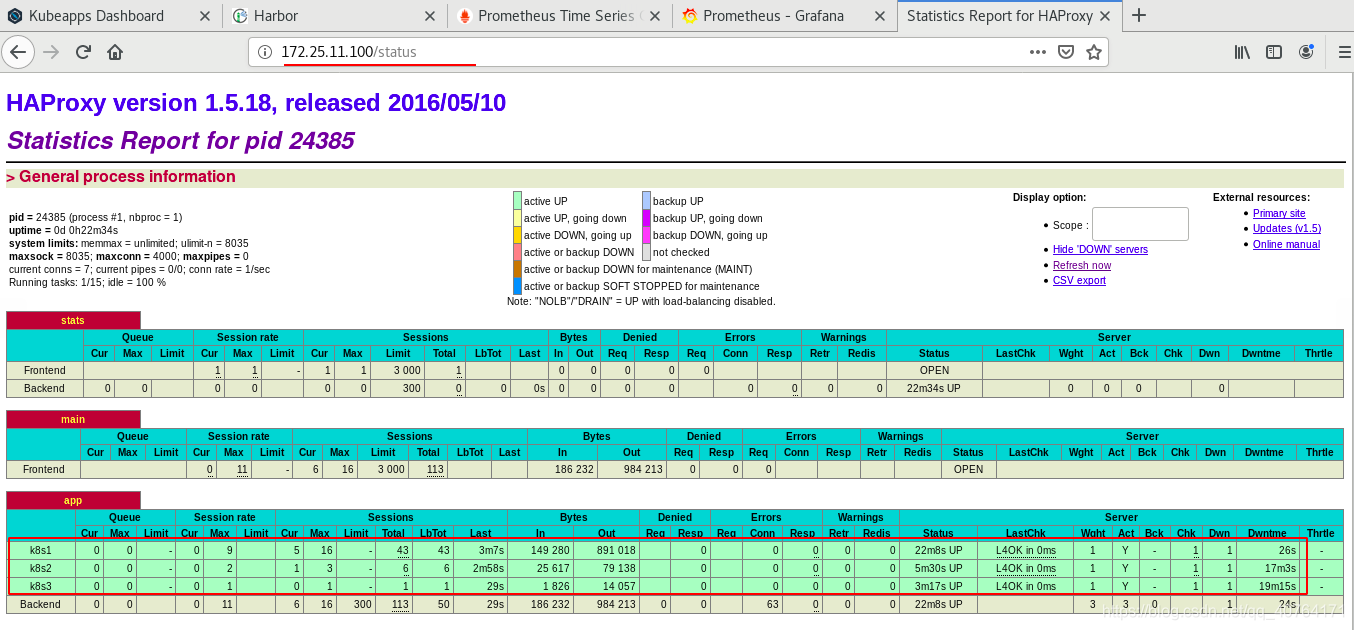Click 'Statistics Report for pid 24385' heading
Image resolution: width=1354 pixels, height=630 pixels.
pyautogui.click(x=180, y=141)
